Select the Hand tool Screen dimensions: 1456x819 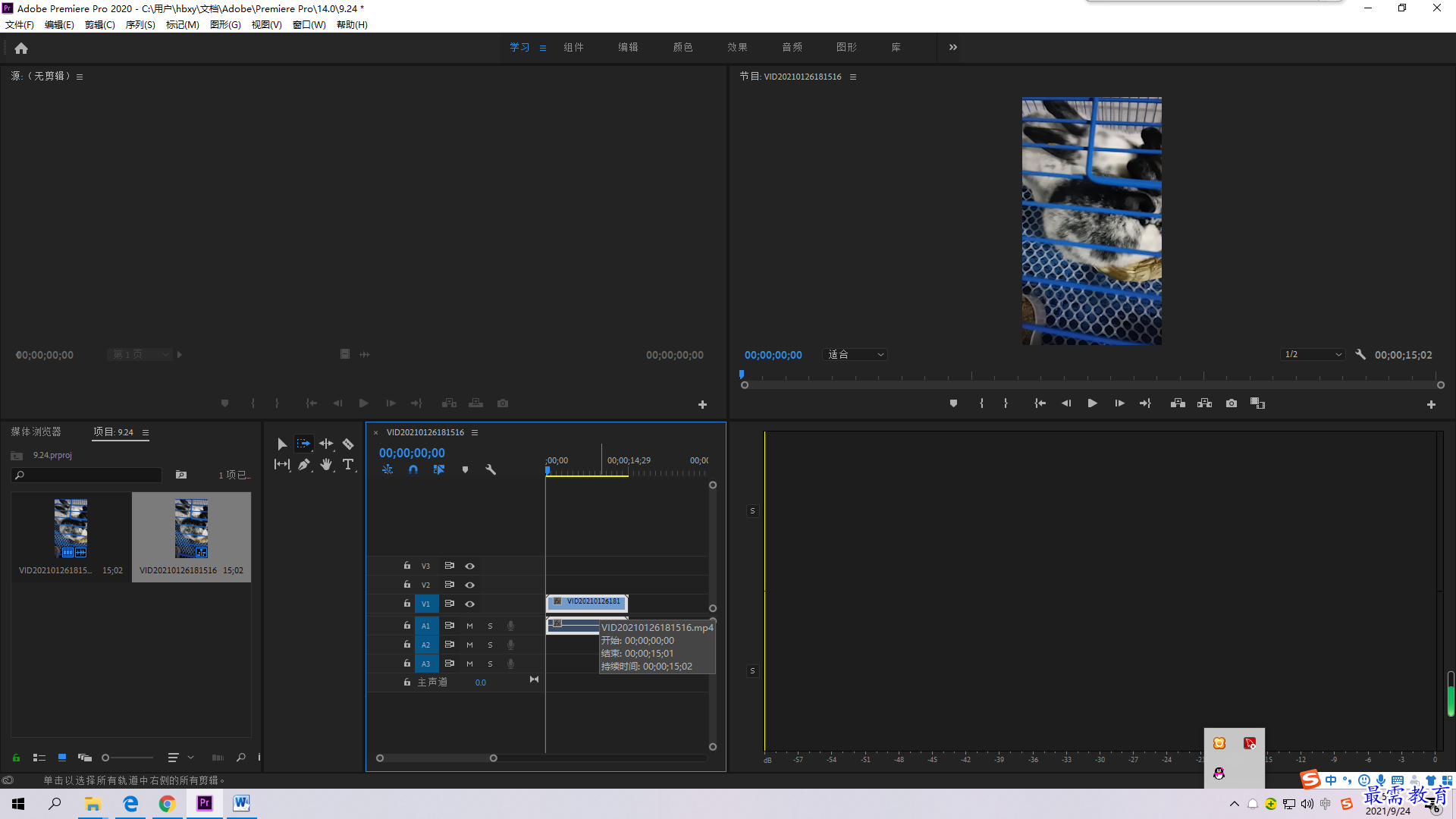(x=326, y=464)
